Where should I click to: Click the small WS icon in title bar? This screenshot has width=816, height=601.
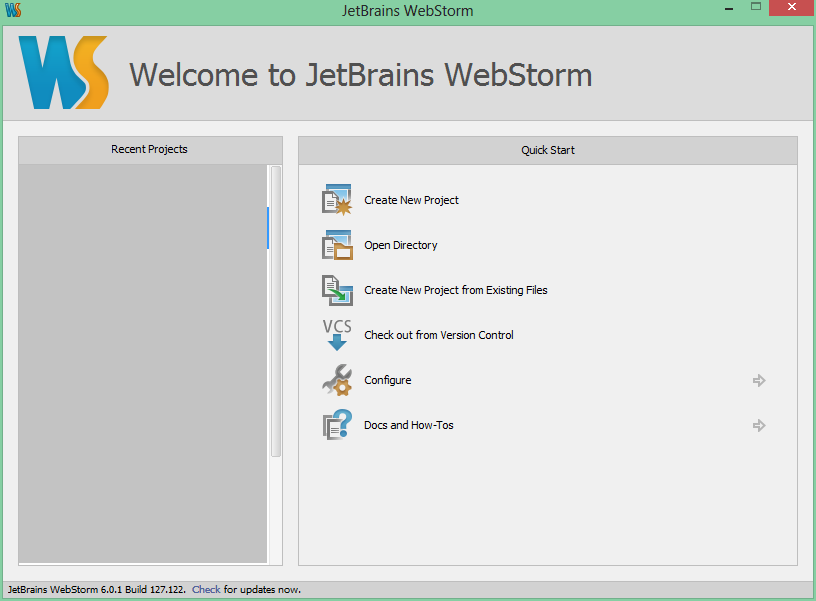point(13,10)
